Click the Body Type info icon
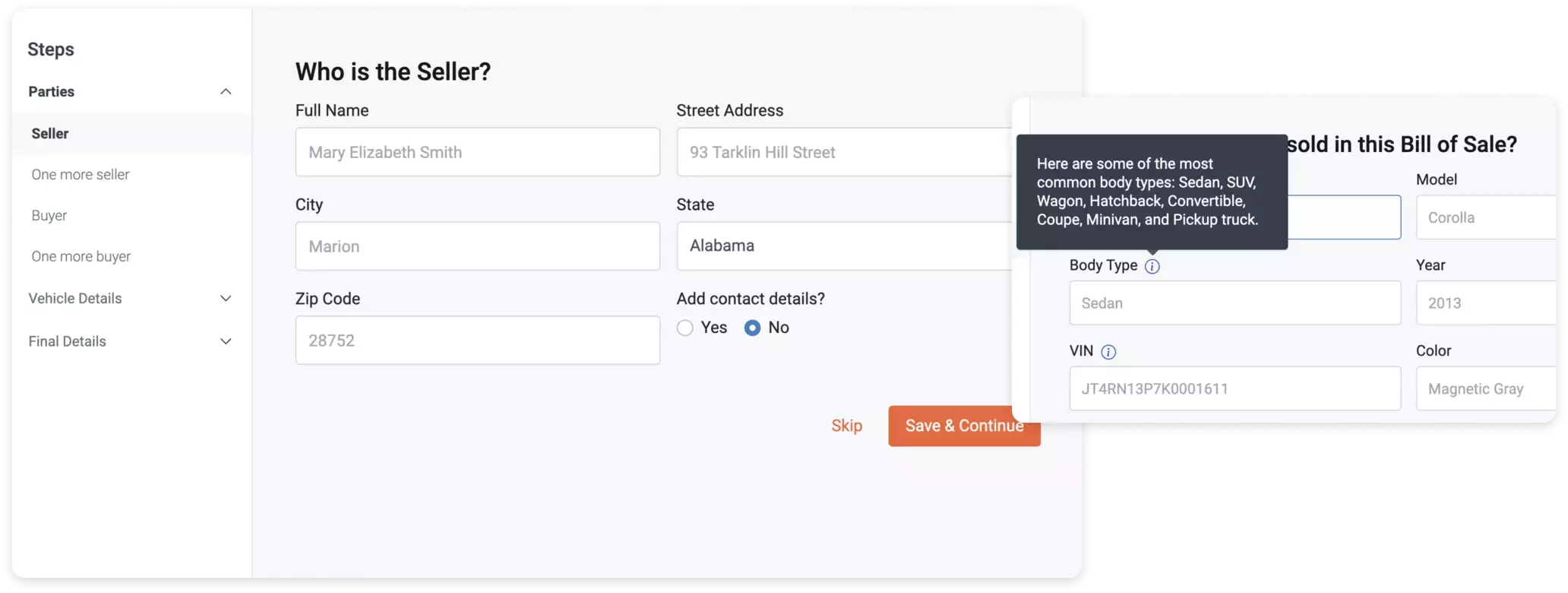1568x593 pixels. click(x=1152, y=266)
